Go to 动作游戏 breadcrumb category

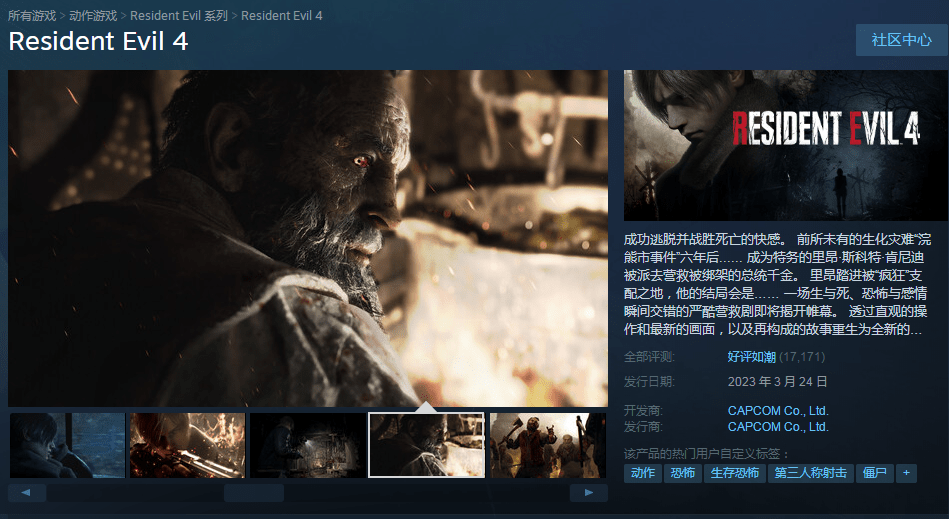coord(93,16)
